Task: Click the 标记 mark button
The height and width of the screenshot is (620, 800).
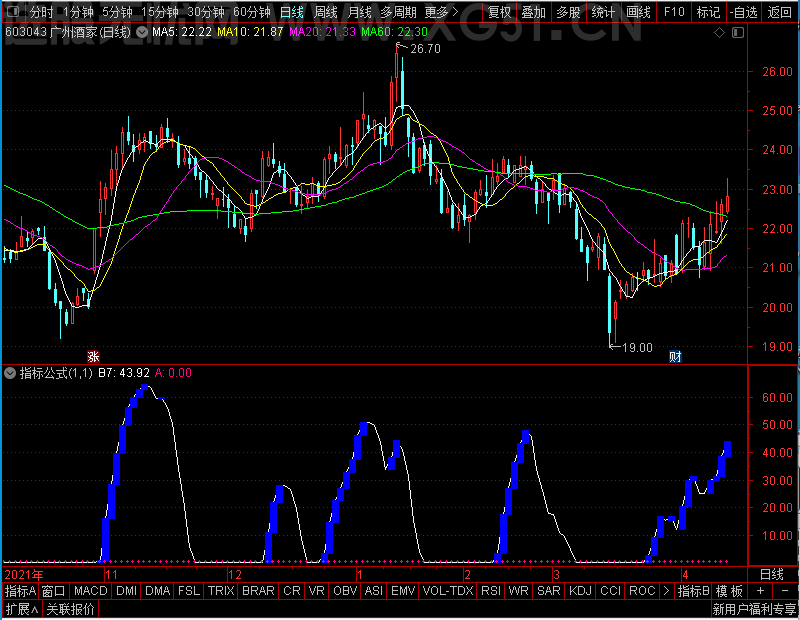Action: 708,11
